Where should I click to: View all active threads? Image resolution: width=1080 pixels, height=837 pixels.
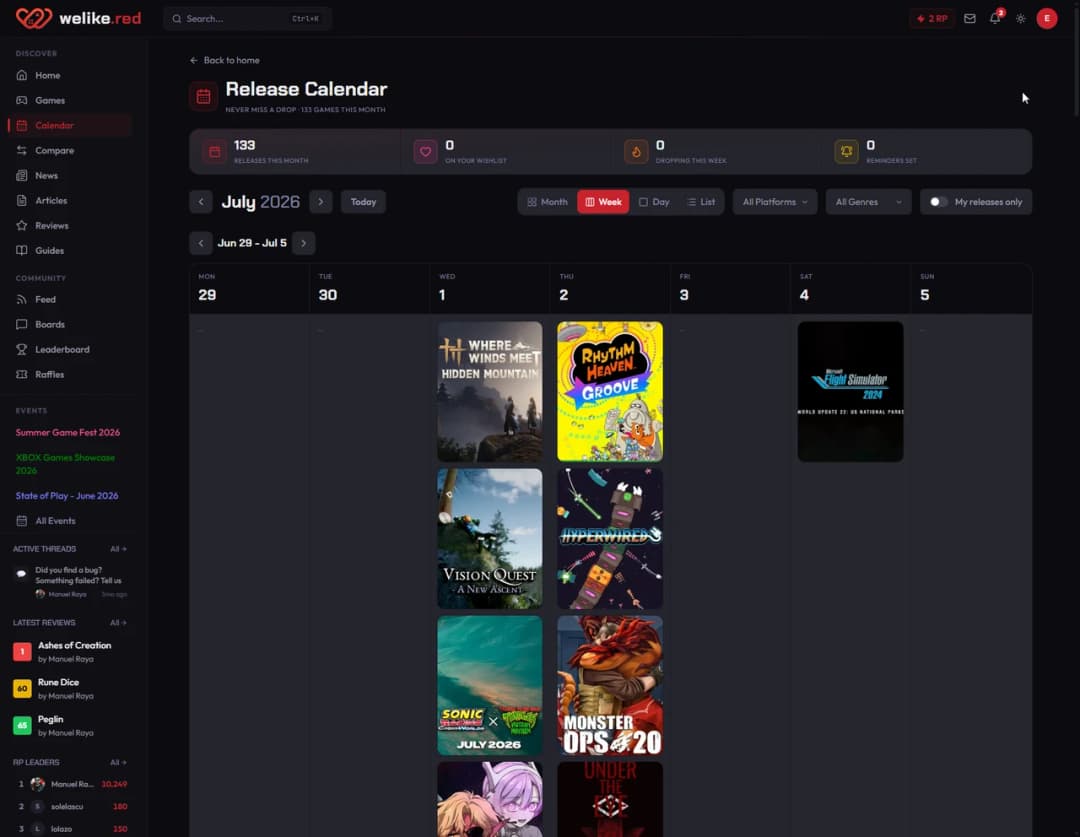[118, 549]
